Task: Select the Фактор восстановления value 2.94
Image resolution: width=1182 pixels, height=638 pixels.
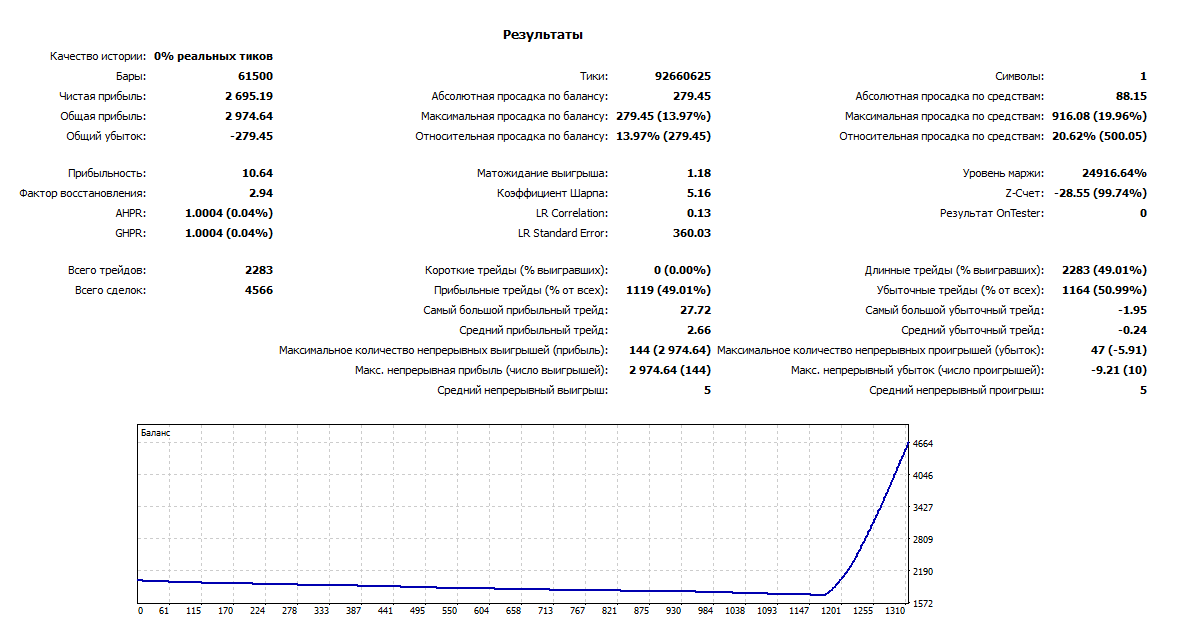Action: coord(261,193)
